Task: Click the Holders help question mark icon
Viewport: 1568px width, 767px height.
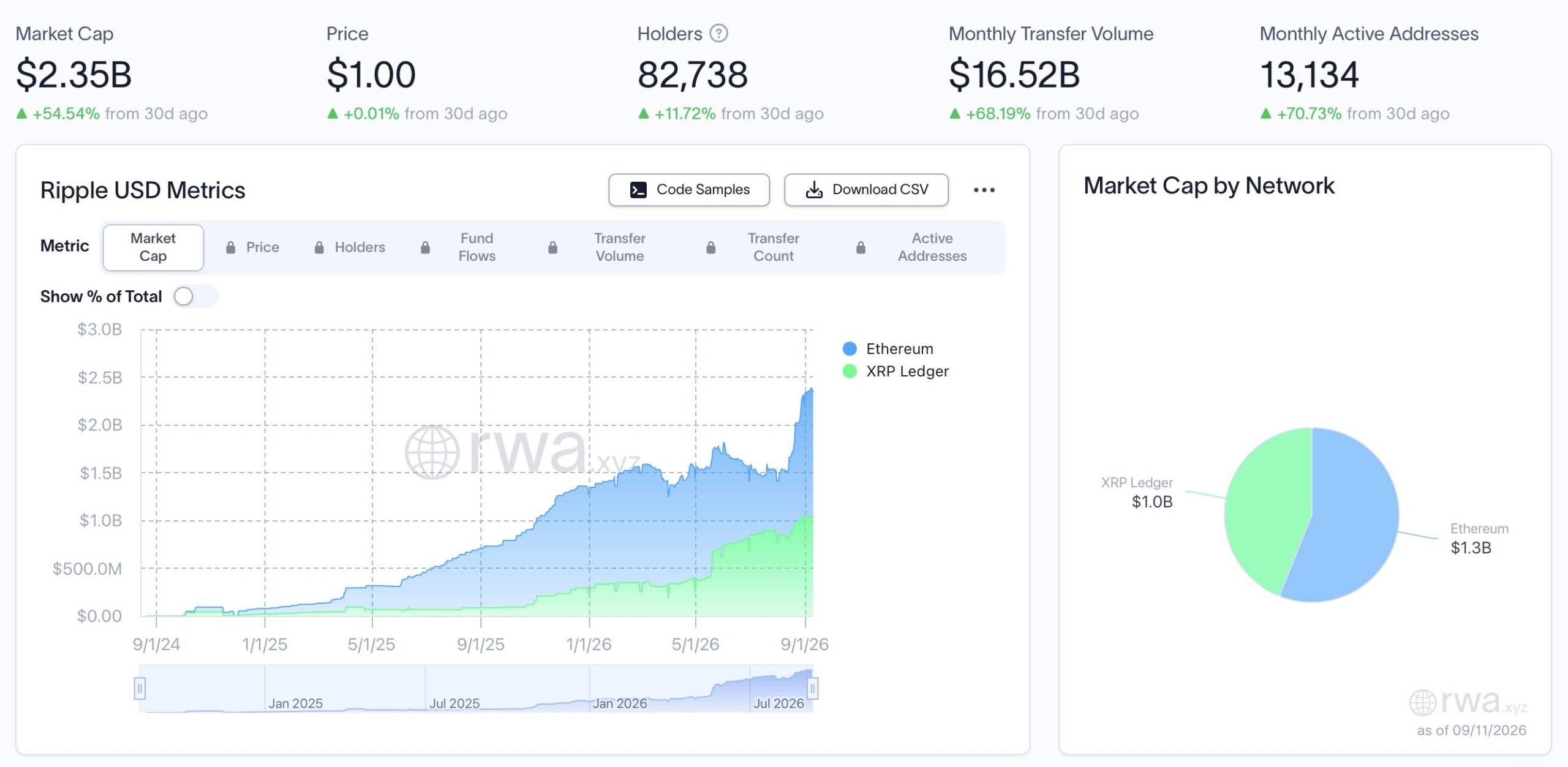Action: click(718, 33)
